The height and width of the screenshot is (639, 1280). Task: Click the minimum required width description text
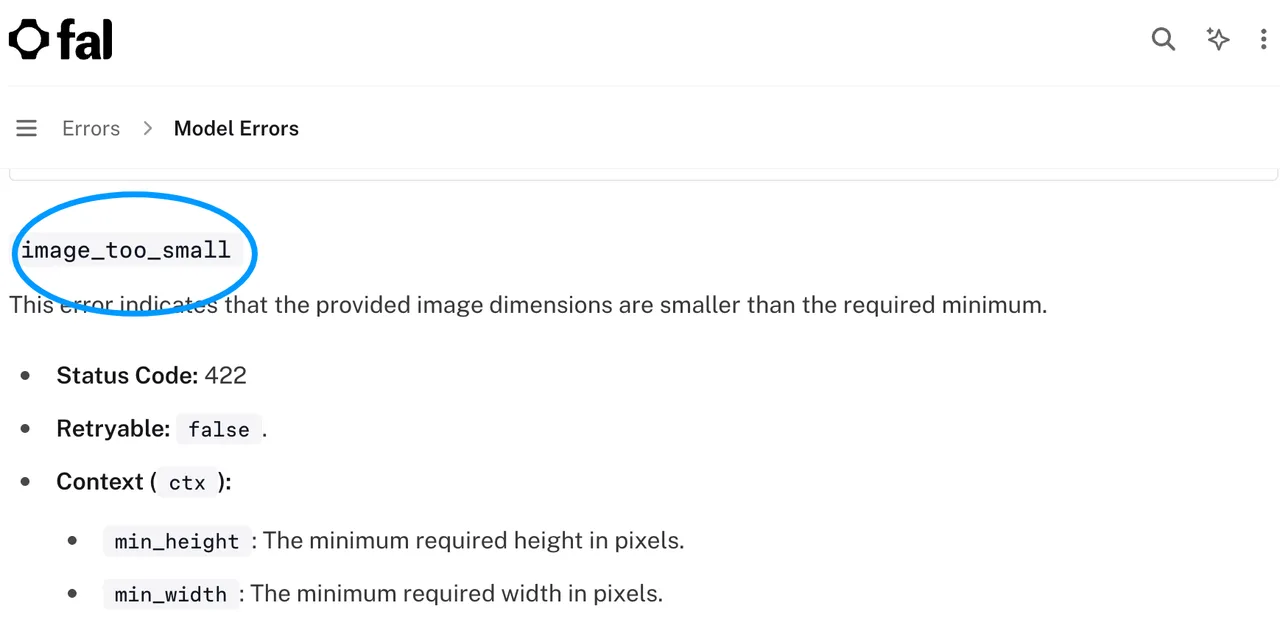click(x=457, y=594)
